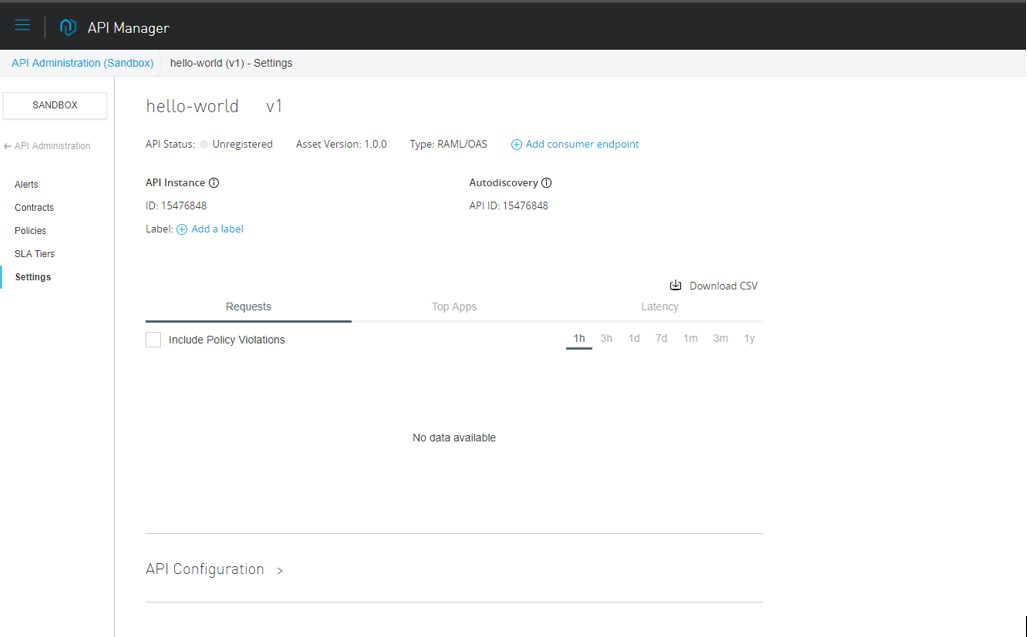Enable Include Policy Violations checkbox
Screen dimensions: 1027x637
(x=153, y=340)
